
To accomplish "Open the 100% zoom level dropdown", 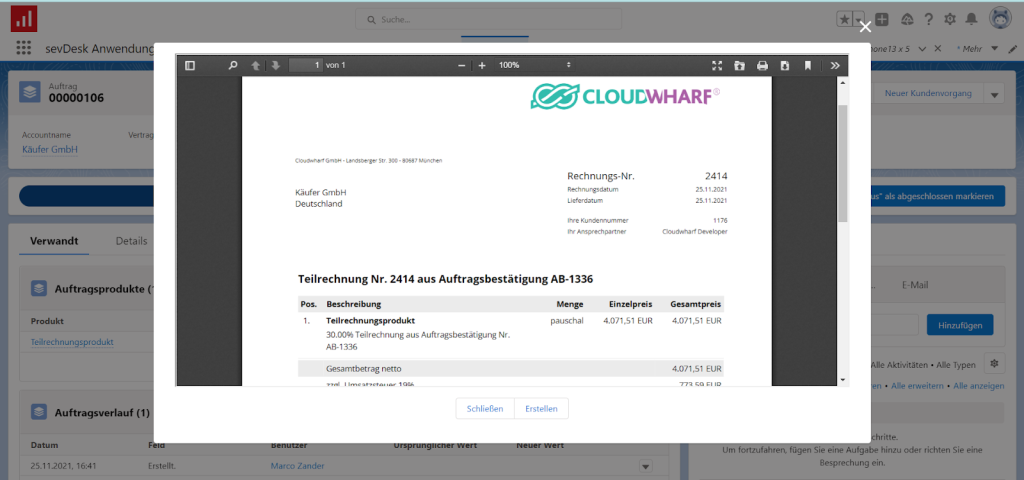I will pos(535,66).
